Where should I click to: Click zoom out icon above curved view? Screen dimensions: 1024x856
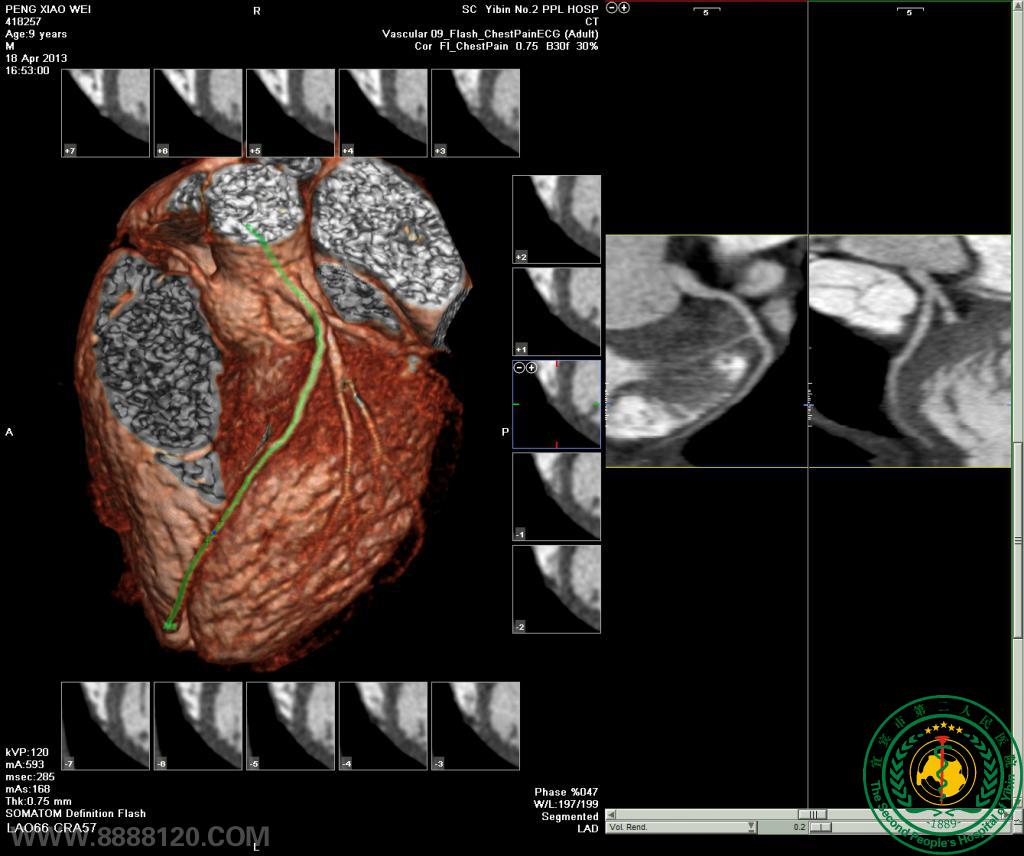(611, 7)
